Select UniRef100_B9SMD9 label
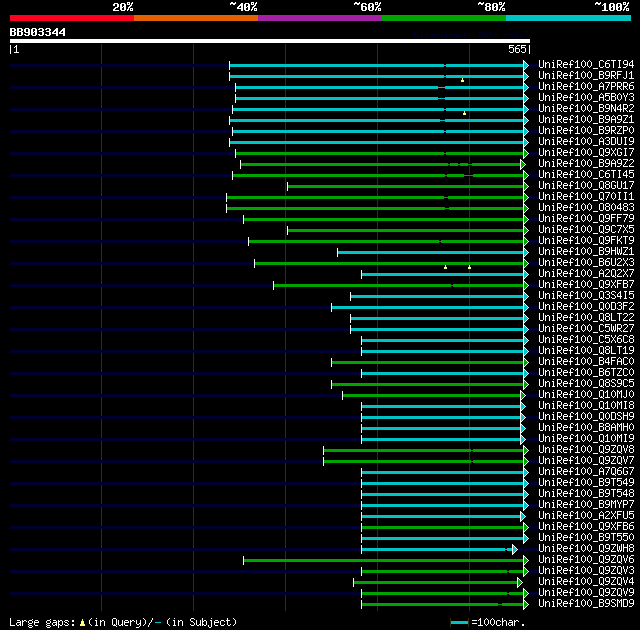Screen dimensions: 640x630 coord(586,604)
